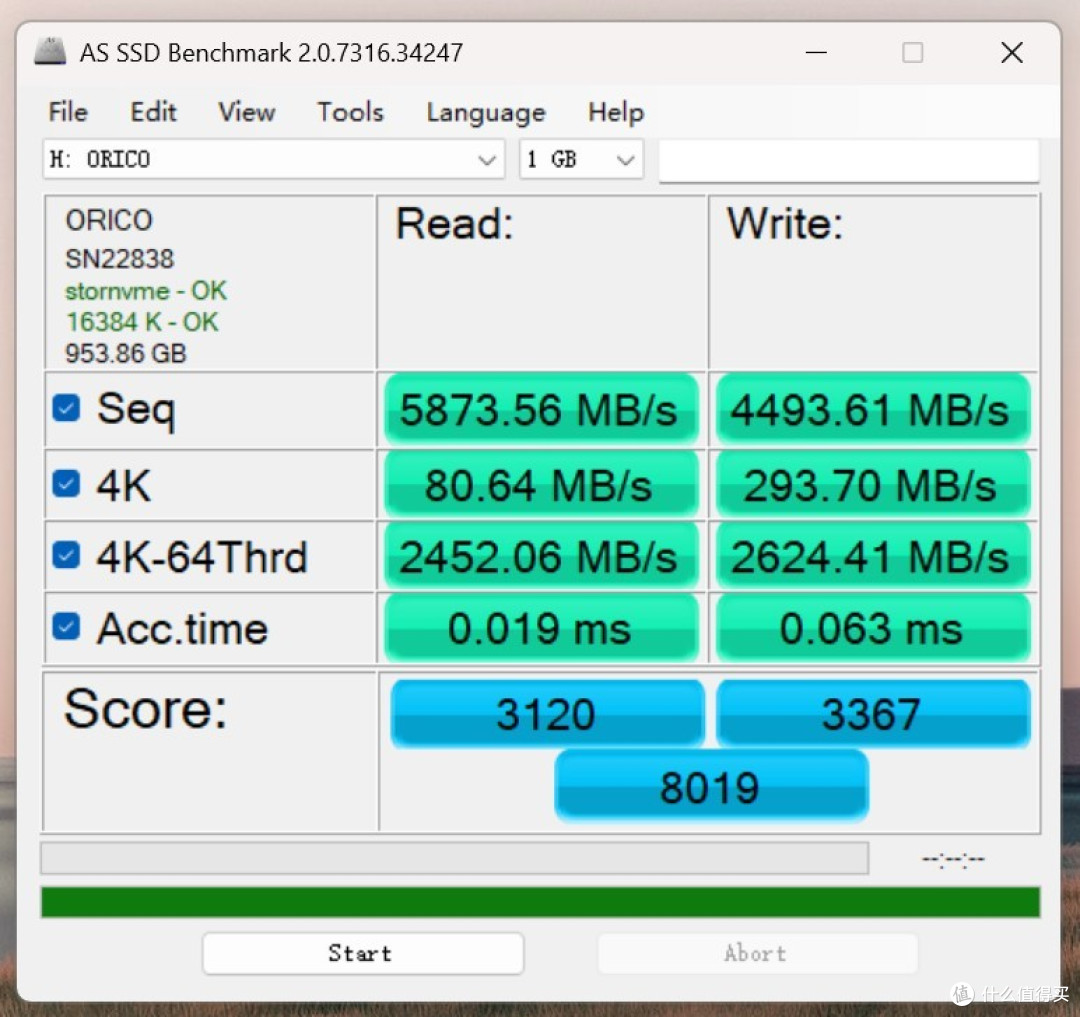
Task: Open the View menu
Action: coord(247,112)
